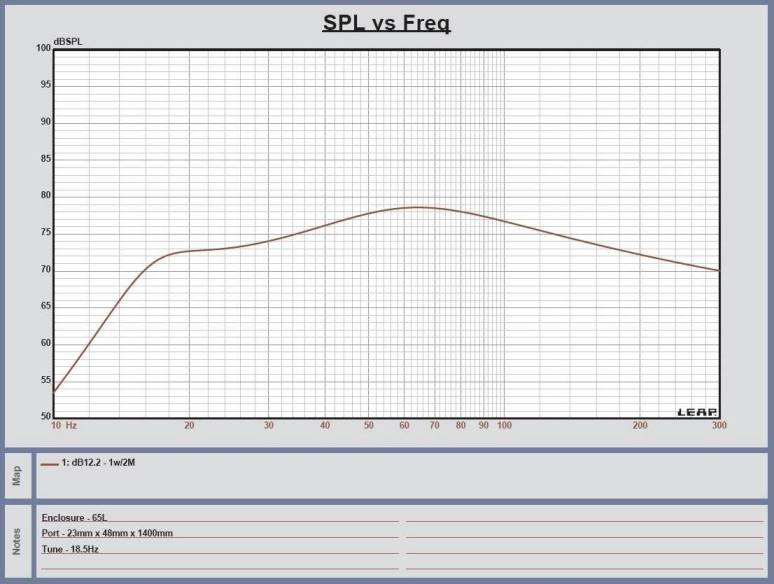Click the red legend line swatch for curve 1

49,464
